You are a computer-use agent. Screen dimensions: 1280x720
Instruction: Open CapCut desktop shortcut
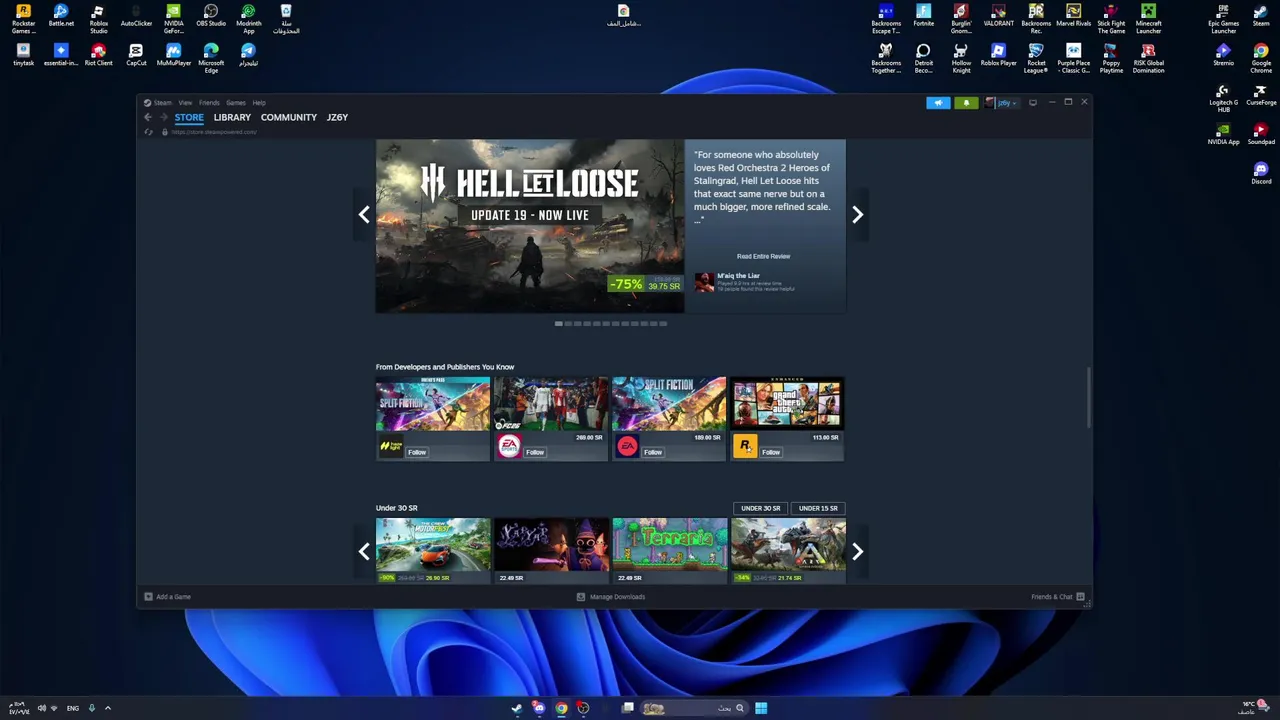[136, 55]
